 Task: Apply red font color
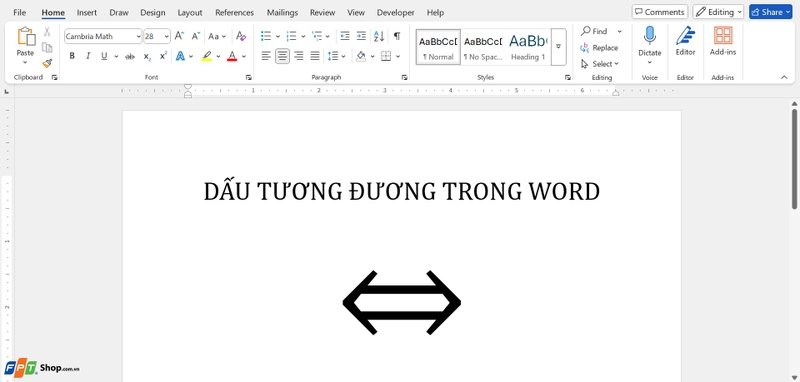[x=232, y=56]
